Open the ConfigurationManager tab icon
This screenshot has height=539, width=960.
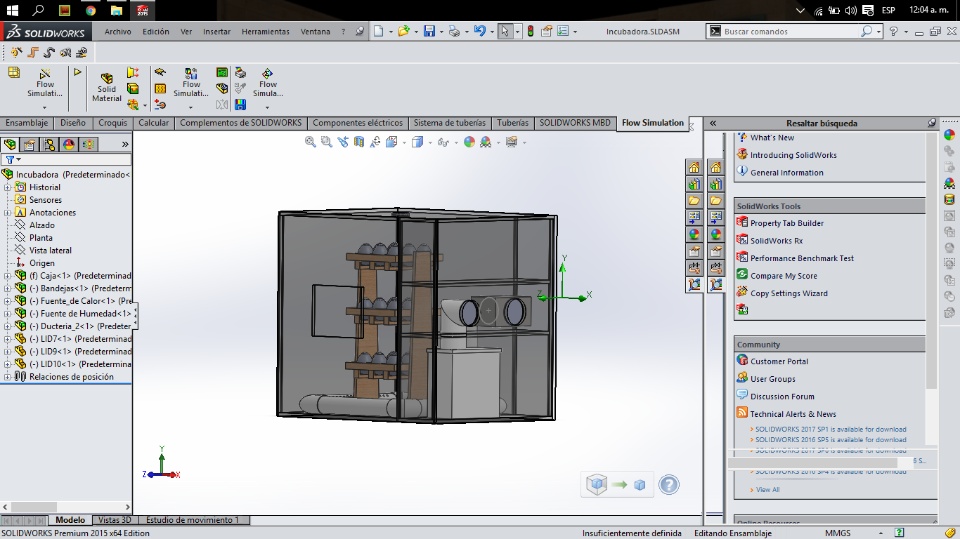(x=49, y=145)
